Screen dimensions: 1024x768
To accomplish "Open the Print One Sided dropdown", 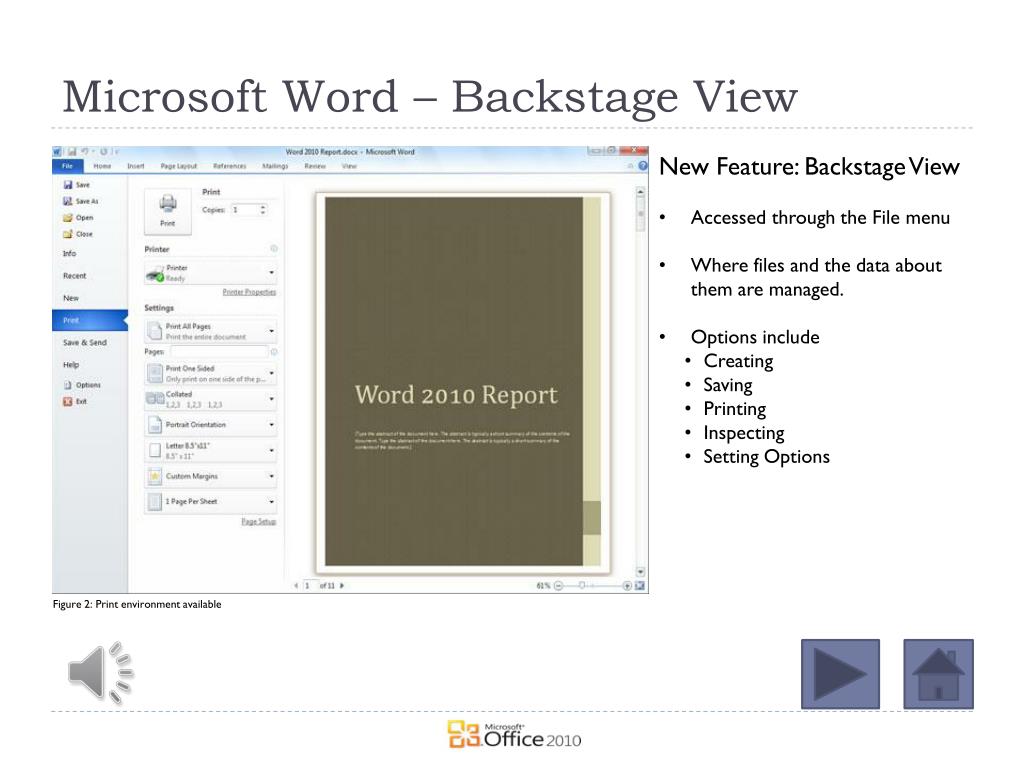I will [210, 374].
